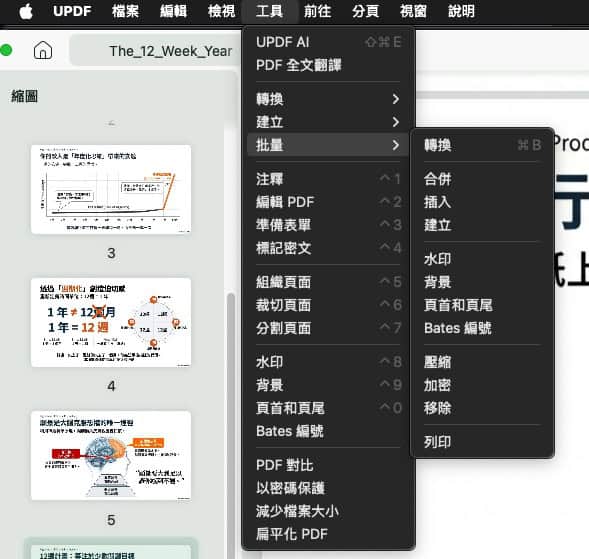Open page 4 thumbnail
Viewport: 589px width, 559px height.
click(x=111, y=322)
